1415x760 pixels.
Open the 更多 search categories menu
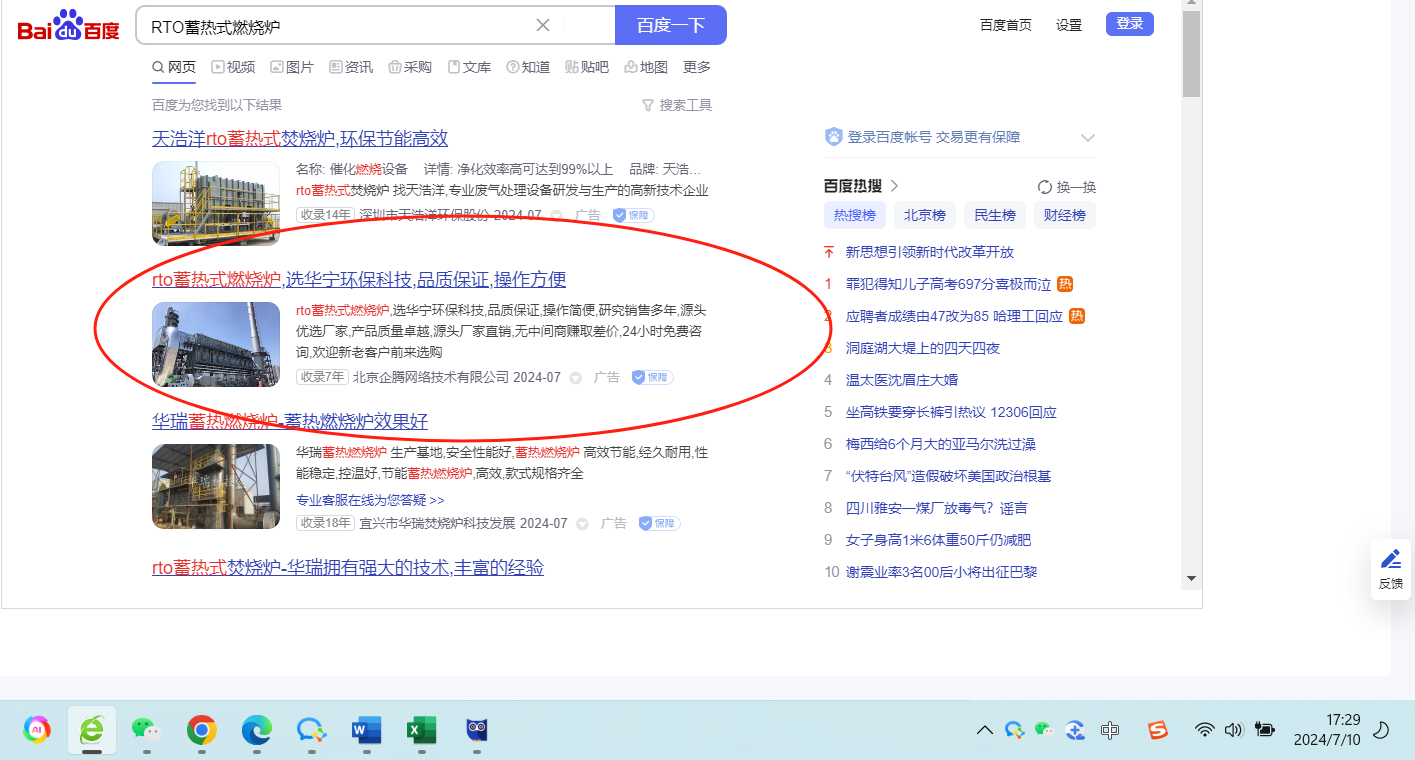tap(697, 67)
